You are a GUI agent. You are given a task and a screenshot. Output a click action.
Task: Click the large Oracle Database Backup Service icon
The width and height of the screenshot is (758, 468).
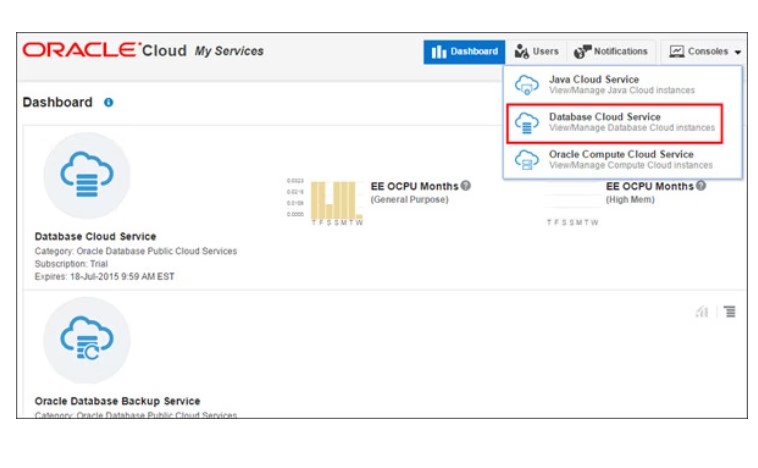[x=87, y=340]
